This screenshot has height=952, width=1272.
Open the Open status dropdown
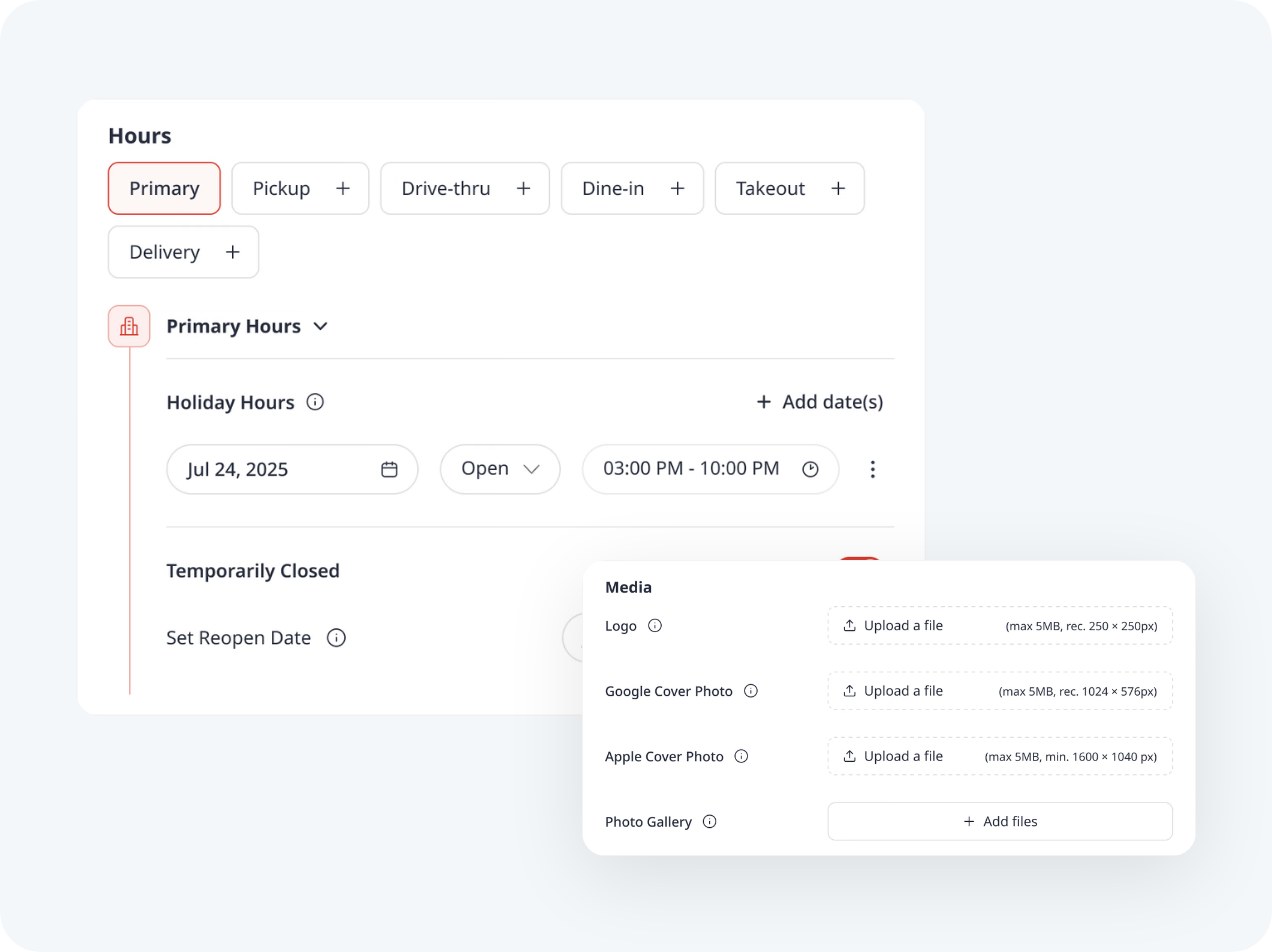tap(500, 469)
